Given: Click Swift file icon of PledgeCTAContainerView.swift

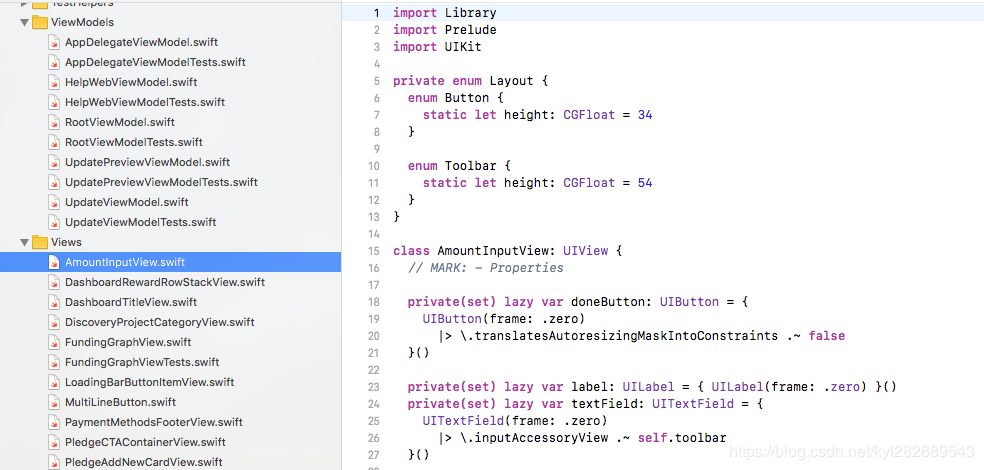Looking at the screenshot, I should (55, 443).
